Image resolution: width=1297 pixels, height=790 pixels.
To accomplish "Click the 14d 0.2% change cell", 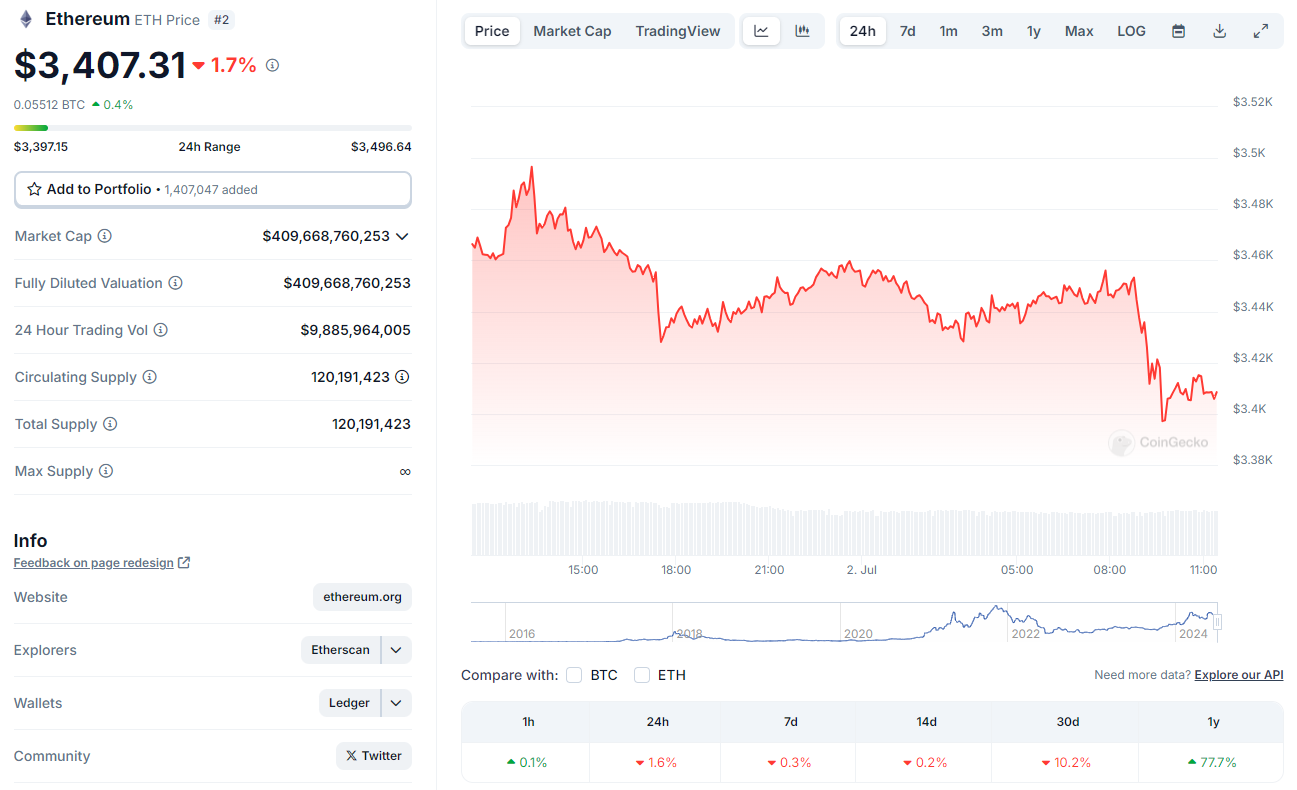I will pyautogui.click(x=925, y=762).
